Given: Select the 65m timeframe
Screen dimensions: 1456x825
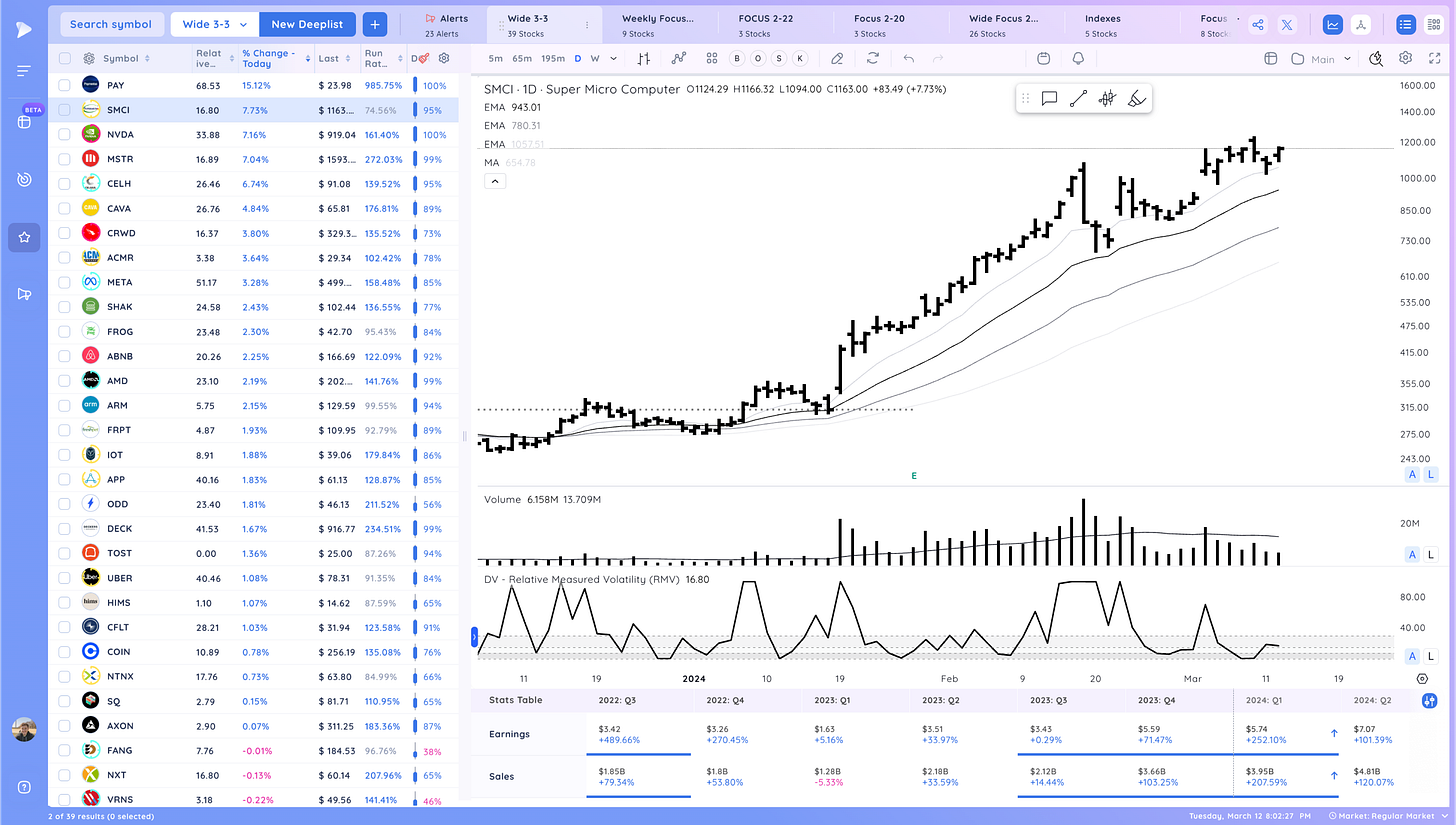Looking at the screenshot, I should tap(522, 59).
